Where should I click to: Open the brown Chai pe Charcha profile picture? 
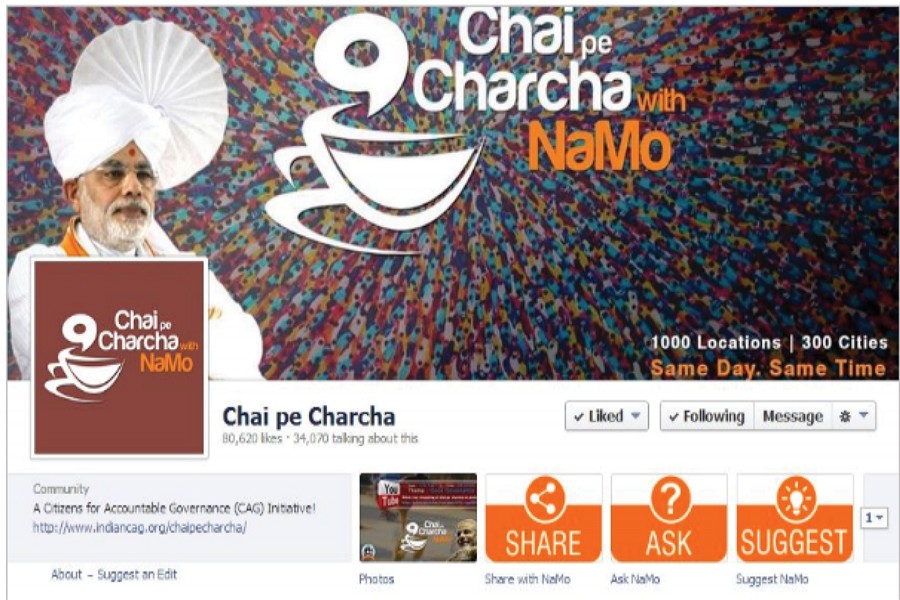tap(119, 357)
